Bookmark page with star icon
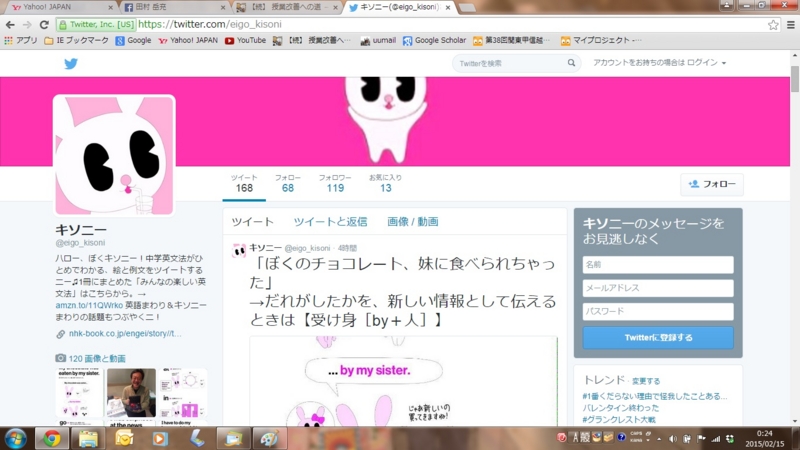The width and height of the screenshot is (800, 450). [x=773, y=24]
